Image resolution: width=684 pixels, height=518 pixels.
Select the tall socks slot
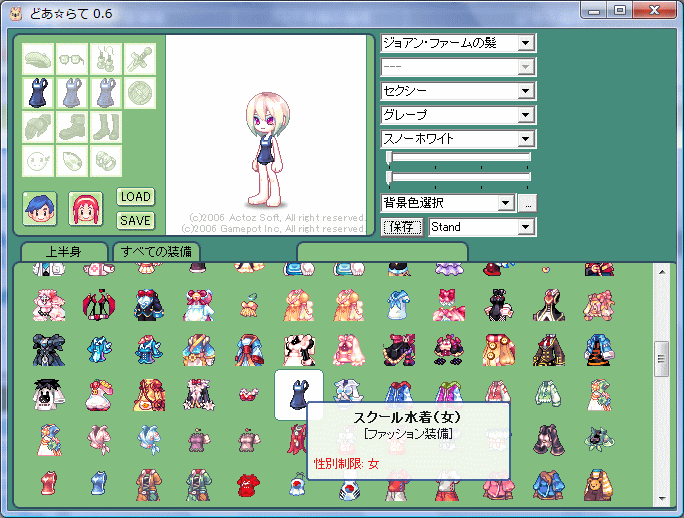click(106, 127)
